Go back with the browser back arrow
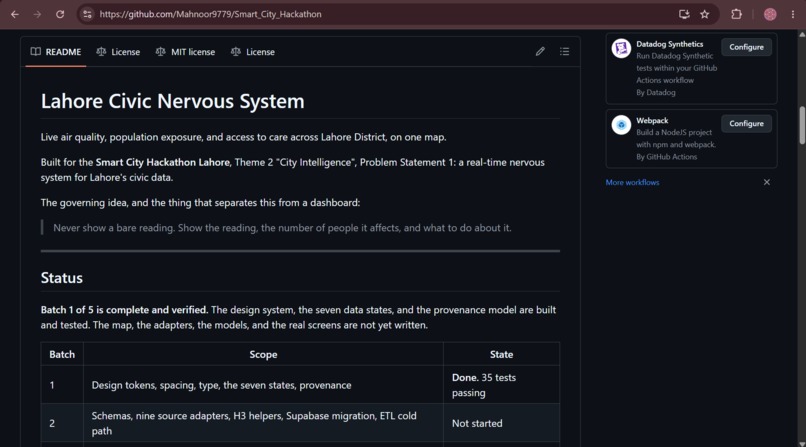 pos(15,14)
